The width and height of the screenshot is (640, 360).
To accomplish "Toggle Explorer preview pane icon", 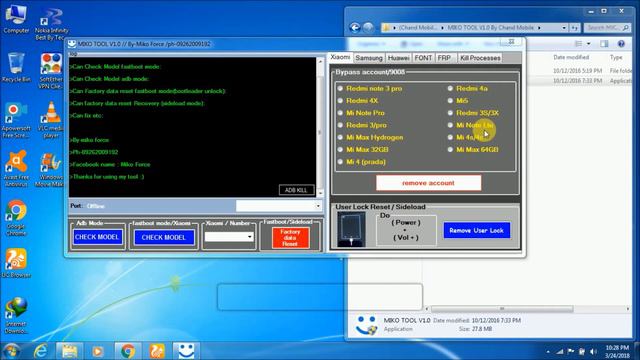I will coord(604,44).
